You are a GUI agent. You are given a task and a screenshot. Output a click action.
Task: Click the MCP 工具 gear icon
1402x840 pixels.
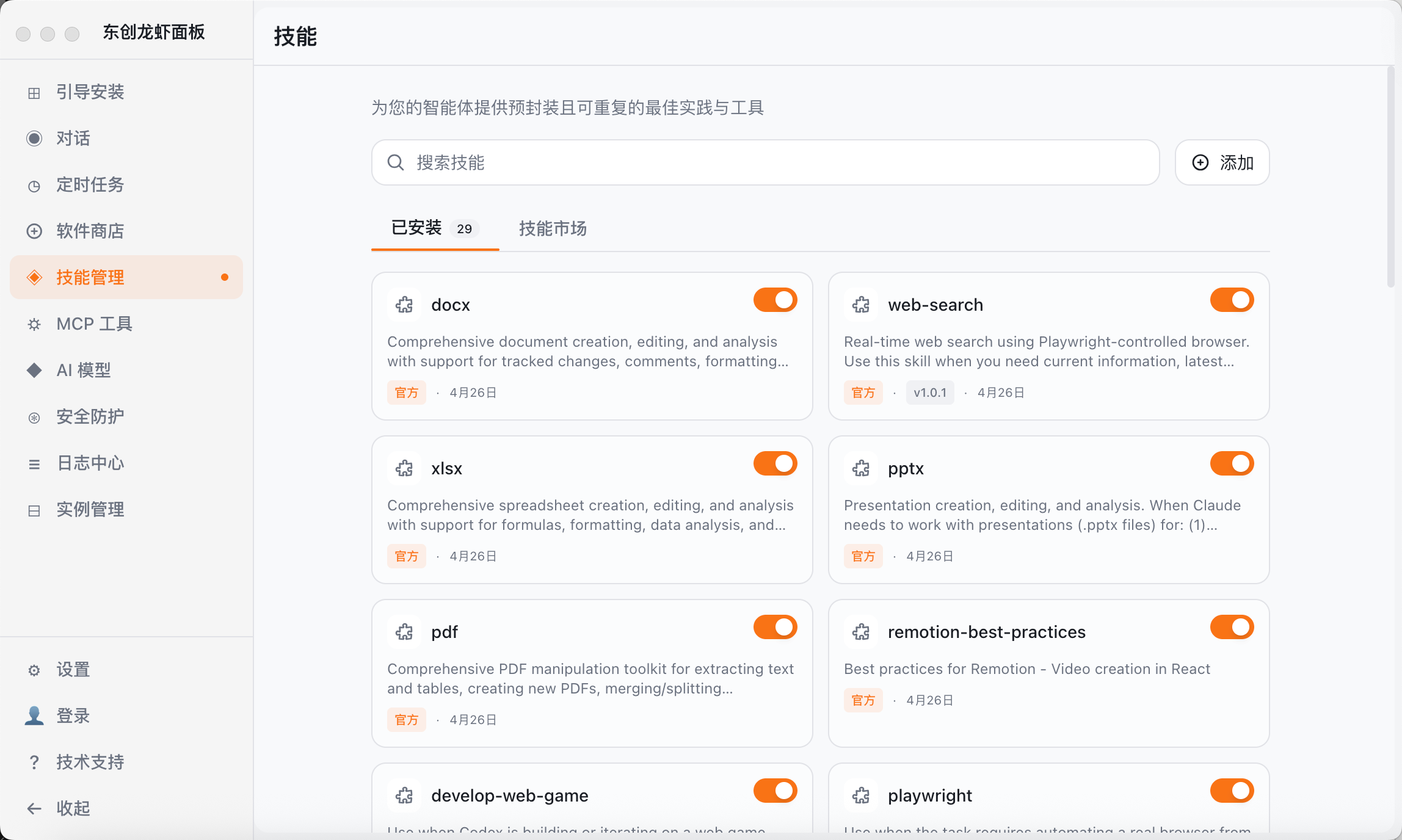[34, 324]
